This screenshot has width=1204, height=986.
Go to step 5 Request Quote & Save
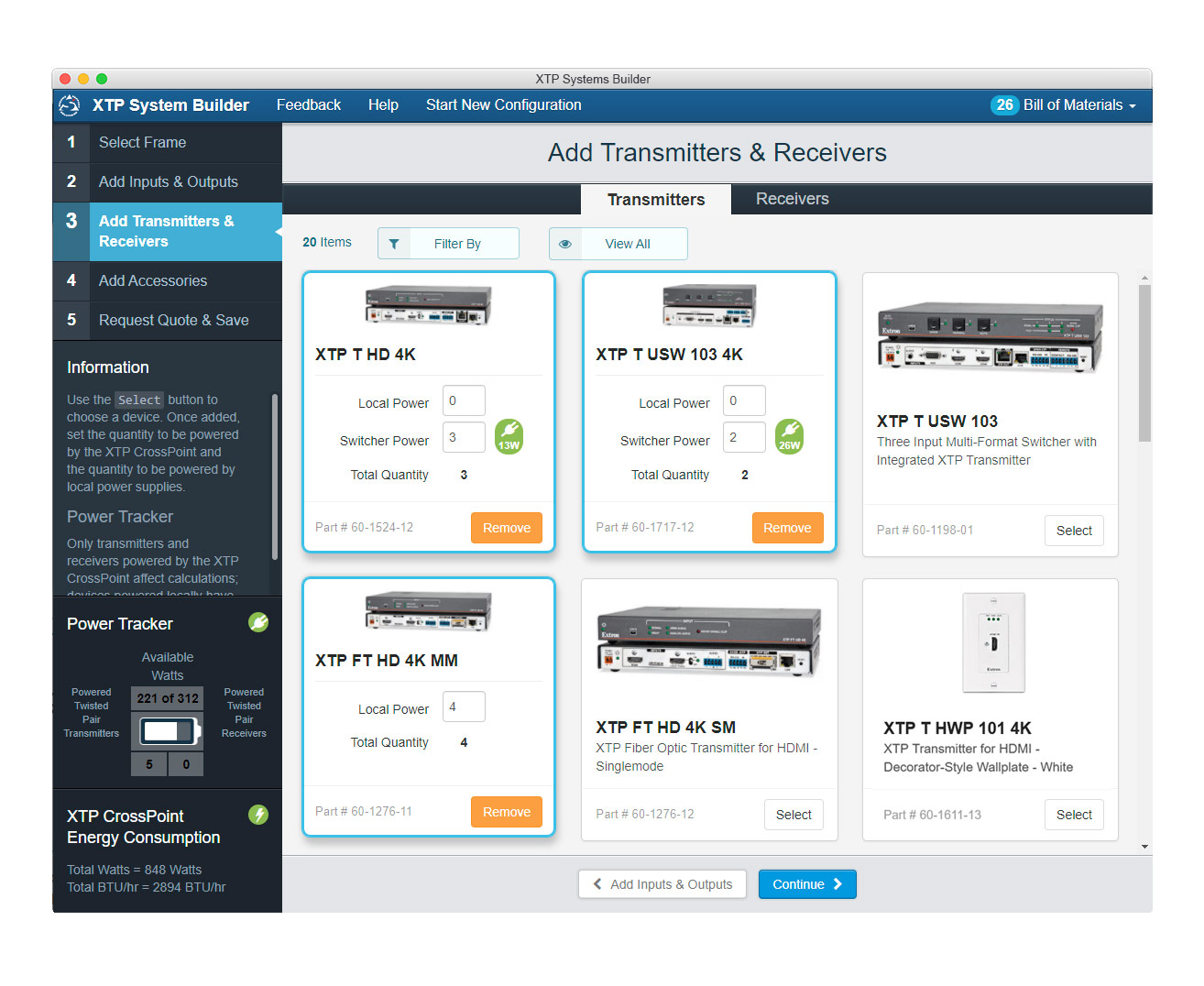(168, 321)
